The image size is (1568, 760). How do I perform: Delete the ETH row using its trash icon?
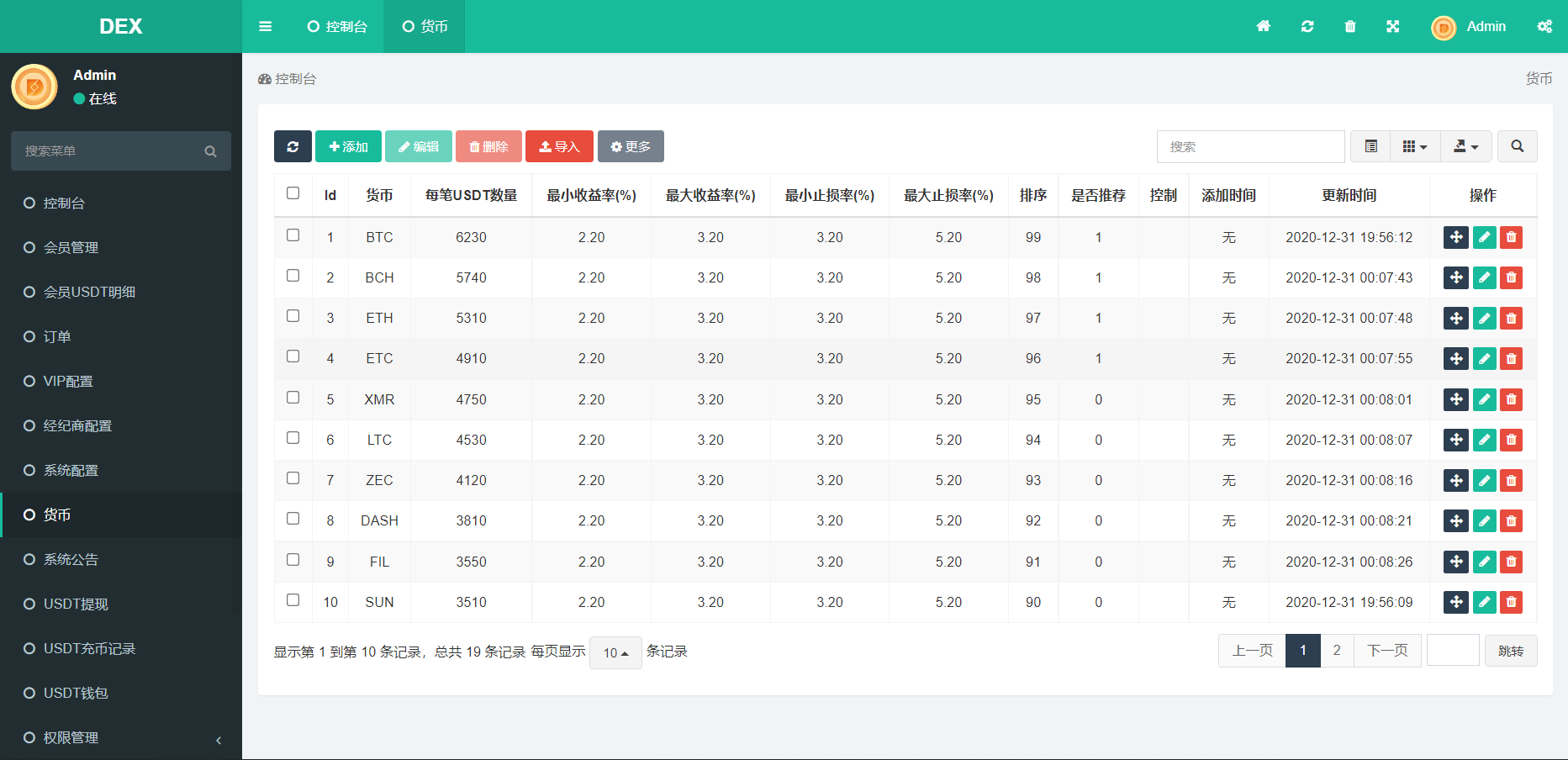(1512, 318)
